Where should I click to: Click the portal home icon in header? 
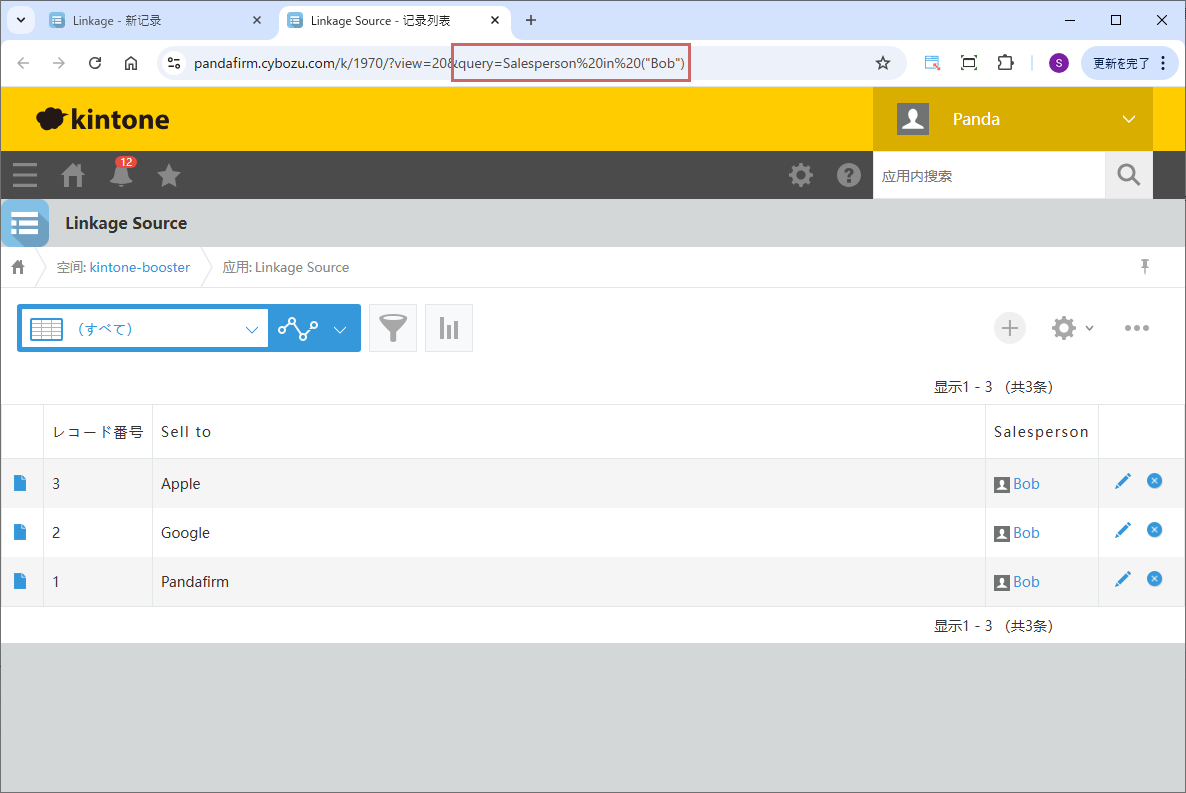click(73, 175)
